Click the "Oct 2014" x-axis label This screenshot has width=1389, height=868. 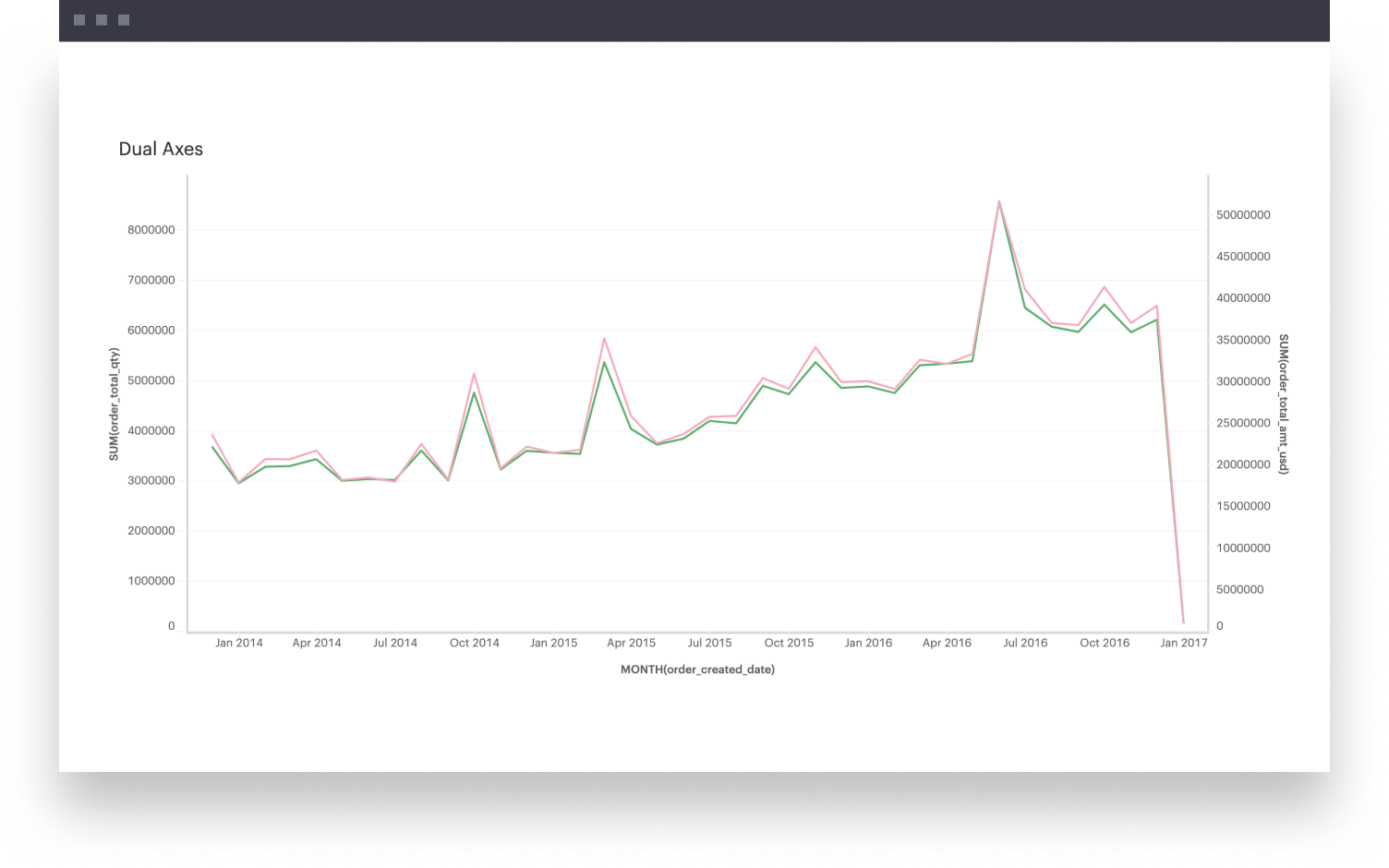tap(474, 643)
